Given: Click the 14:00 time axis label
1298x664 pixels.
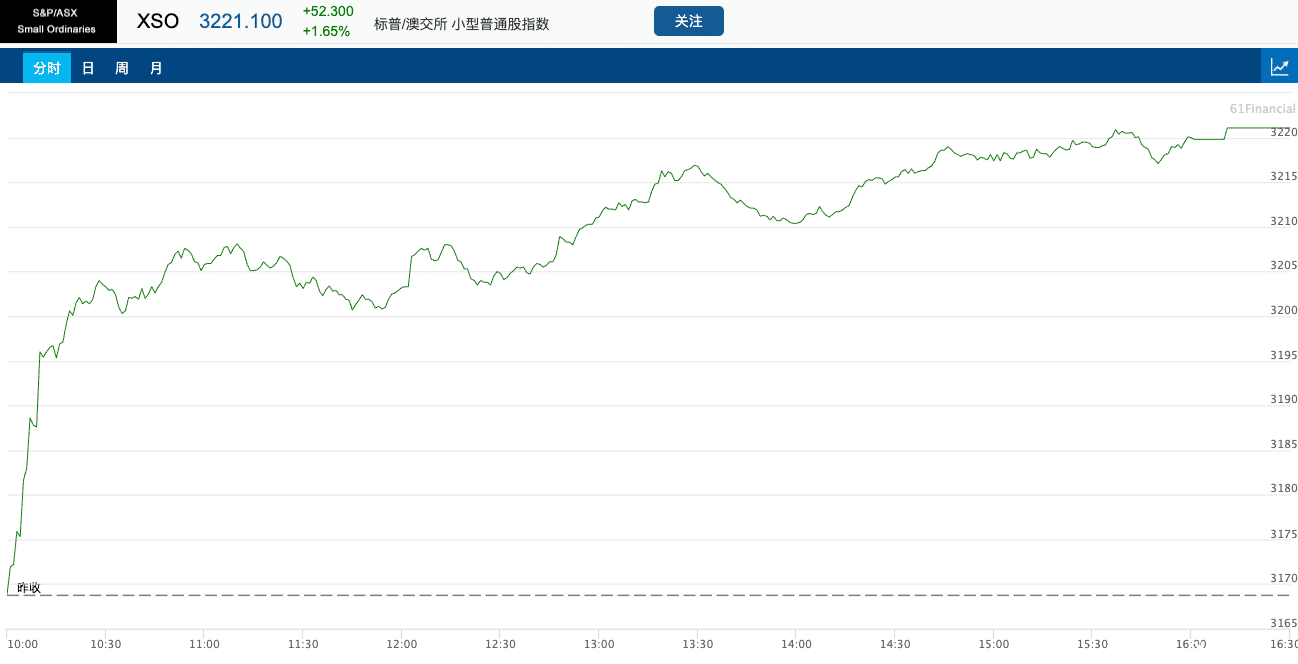Looking at the screenshot, I should 796,644.
